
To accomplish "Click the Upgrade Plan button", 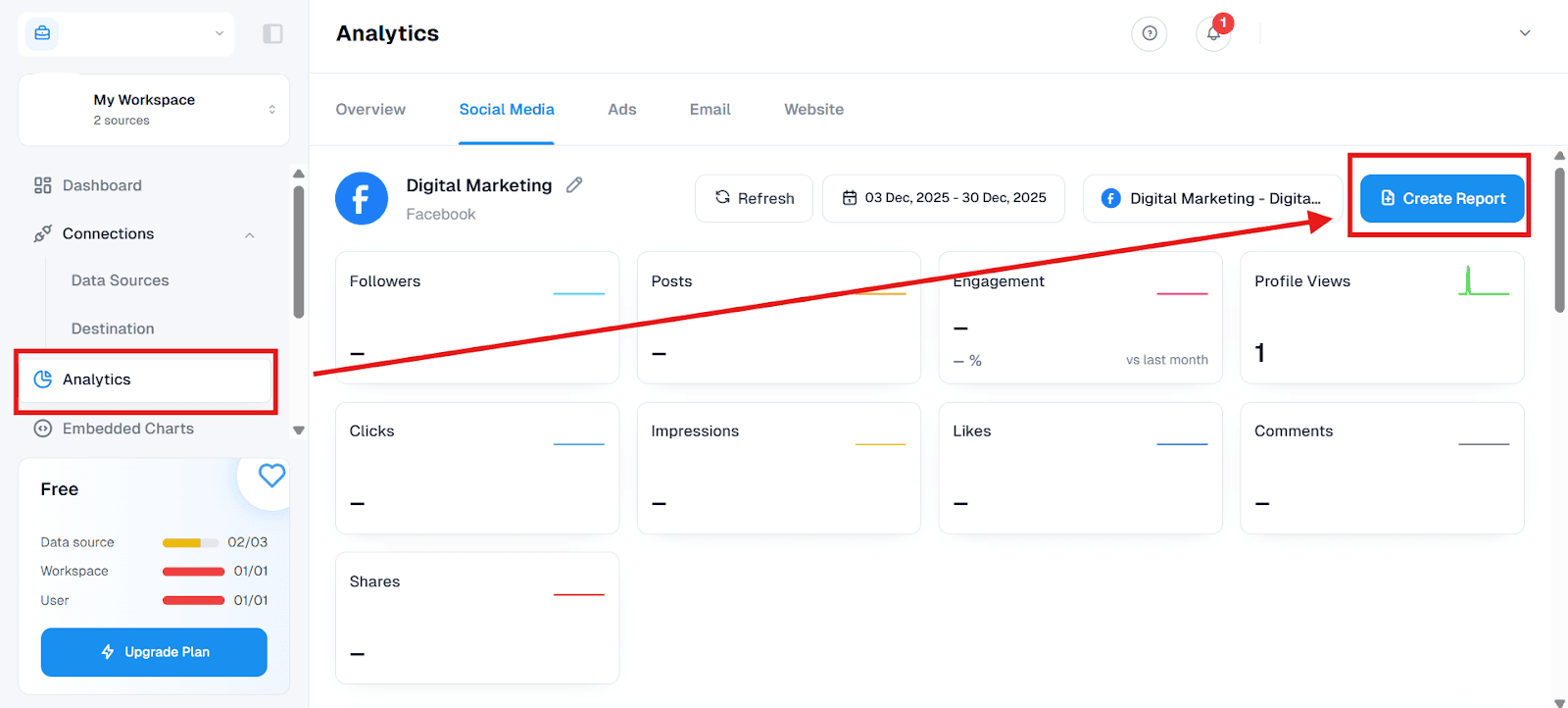I will click(154, 652).
